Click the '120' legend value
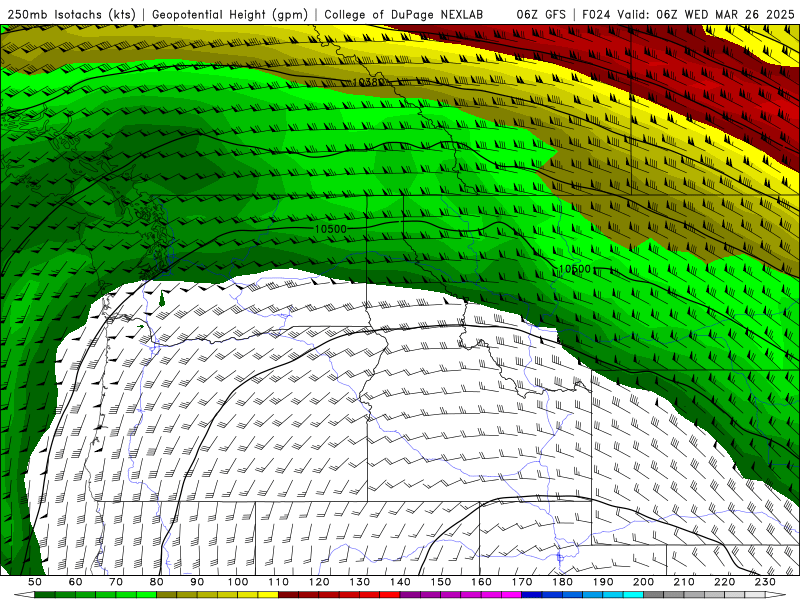 pyautogui.click(x=319, y=582)
